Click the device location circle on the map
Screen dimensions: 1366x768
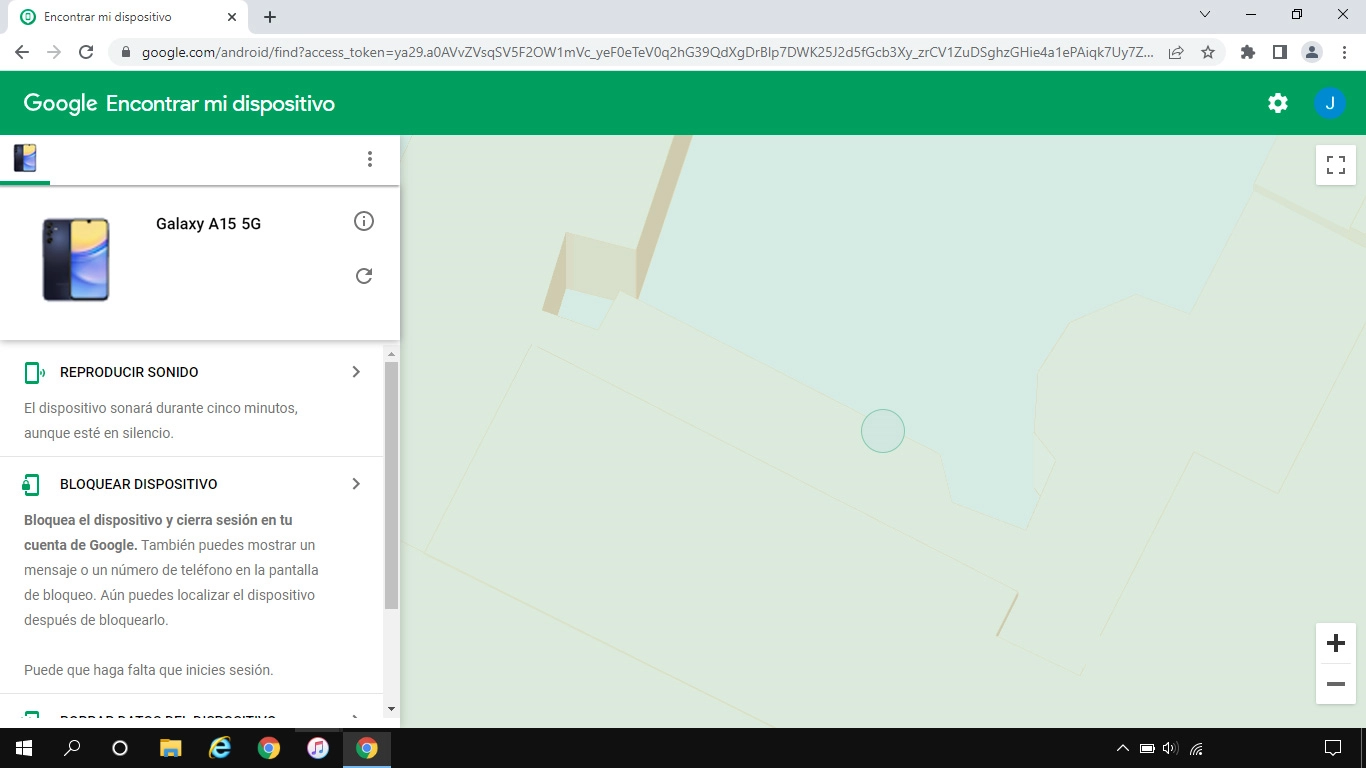882,430
